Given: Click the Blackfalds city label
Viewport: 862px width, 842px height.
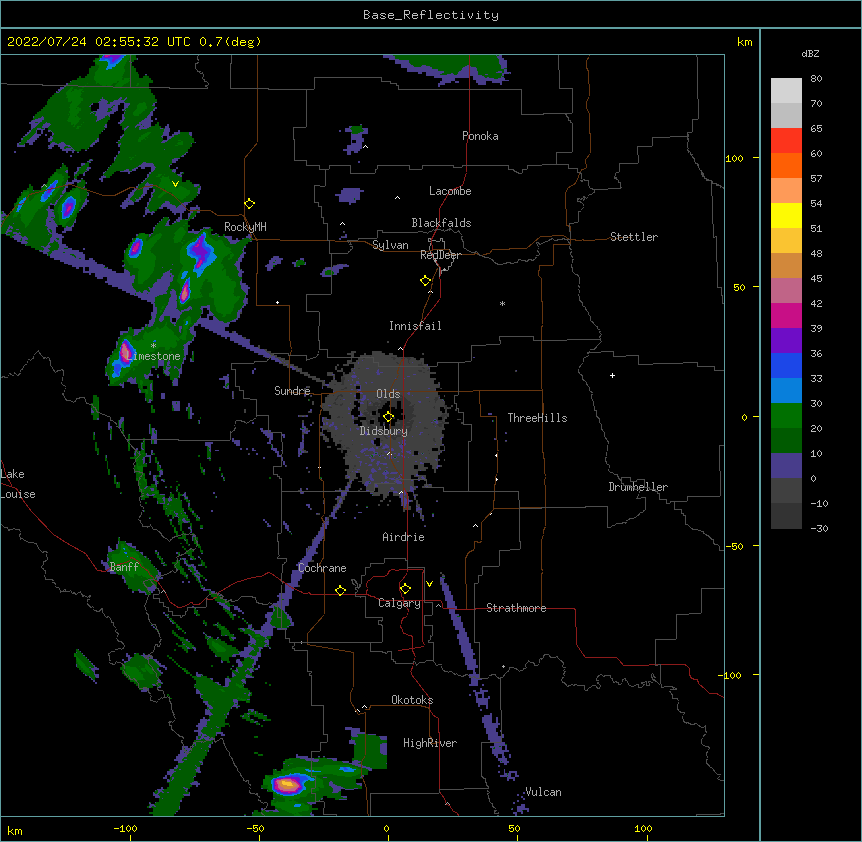Looking at the screenshot, I should pyautogui.click(x=441, y=223).
